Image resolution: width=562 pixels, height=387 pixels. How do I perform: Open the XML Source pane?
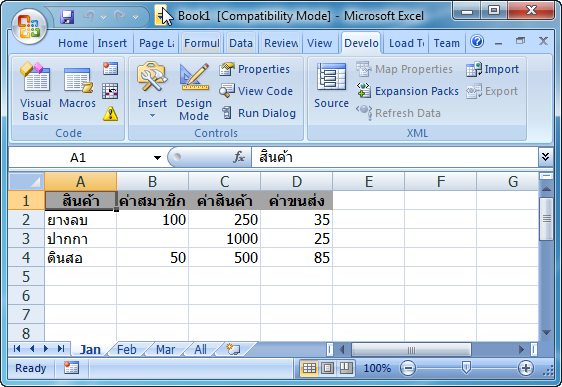[331, 85]
